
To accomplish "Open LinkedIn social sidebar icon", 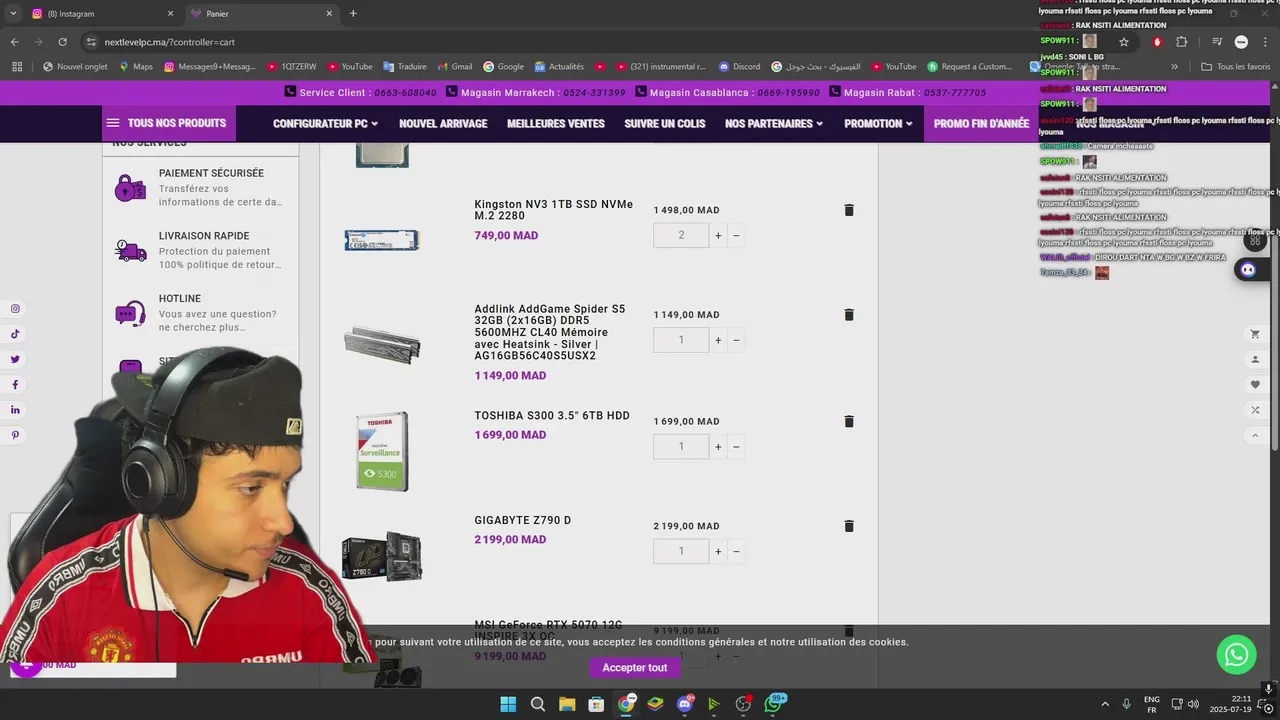I will (x=15, y=410).
